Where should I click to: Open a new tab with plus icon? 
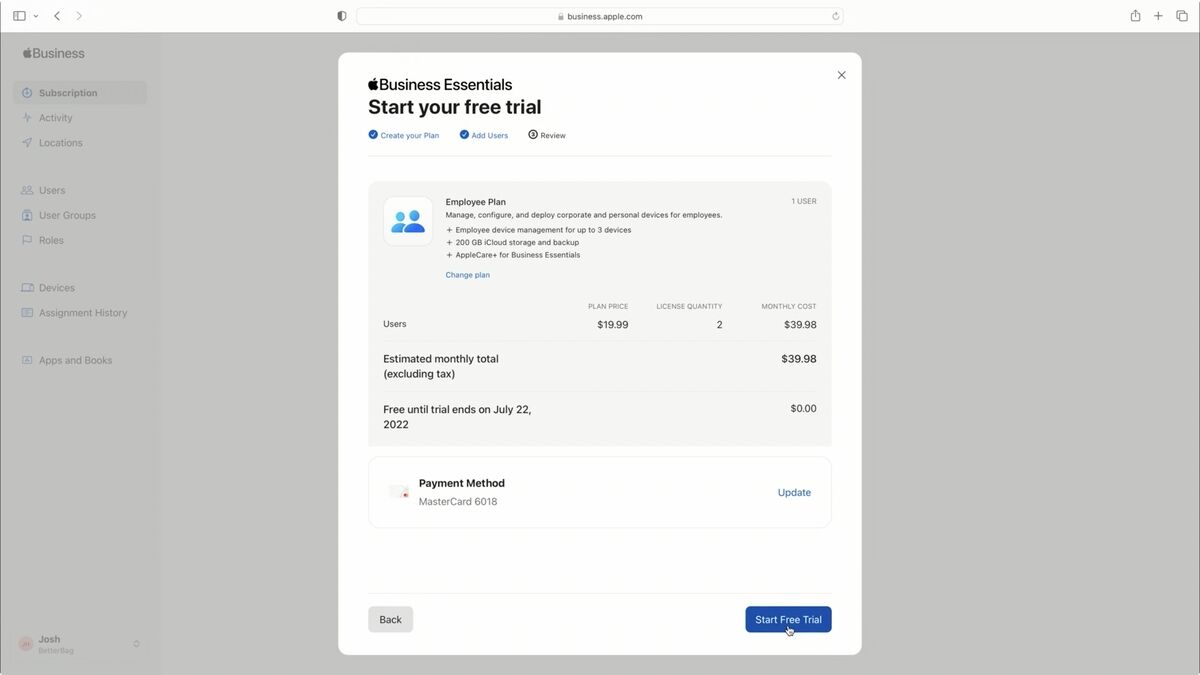[1158, 16]
